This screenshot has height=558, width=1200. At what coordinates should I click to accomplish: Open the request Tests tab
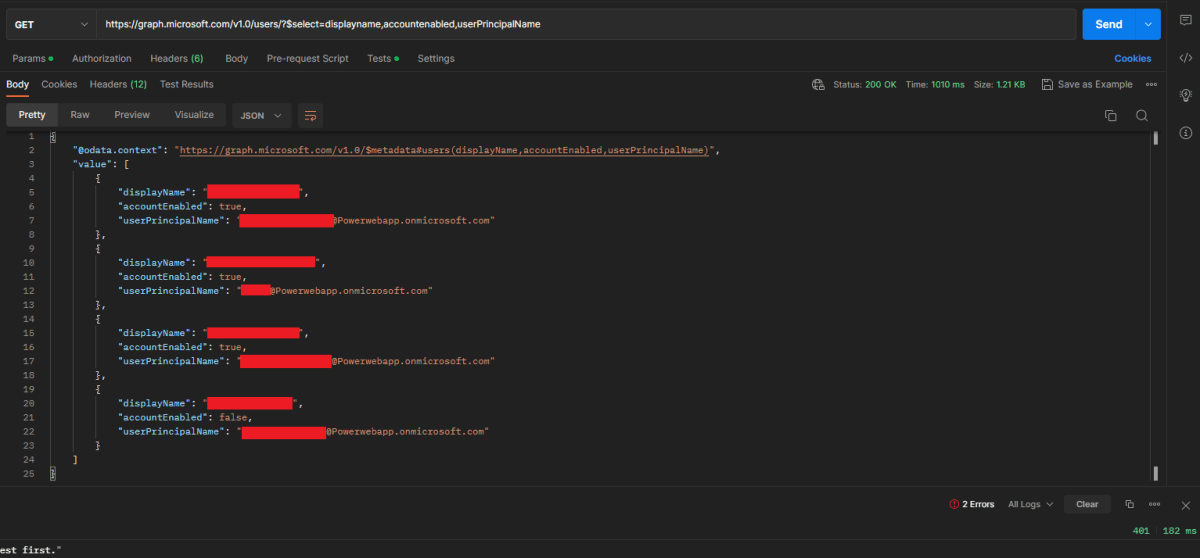point(382,59)
